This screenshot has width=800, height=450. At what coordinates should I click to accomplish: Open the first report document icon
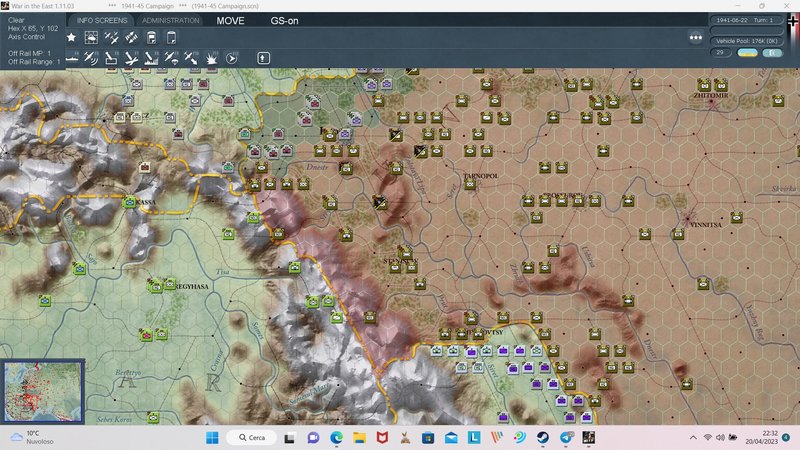point(152,37)
